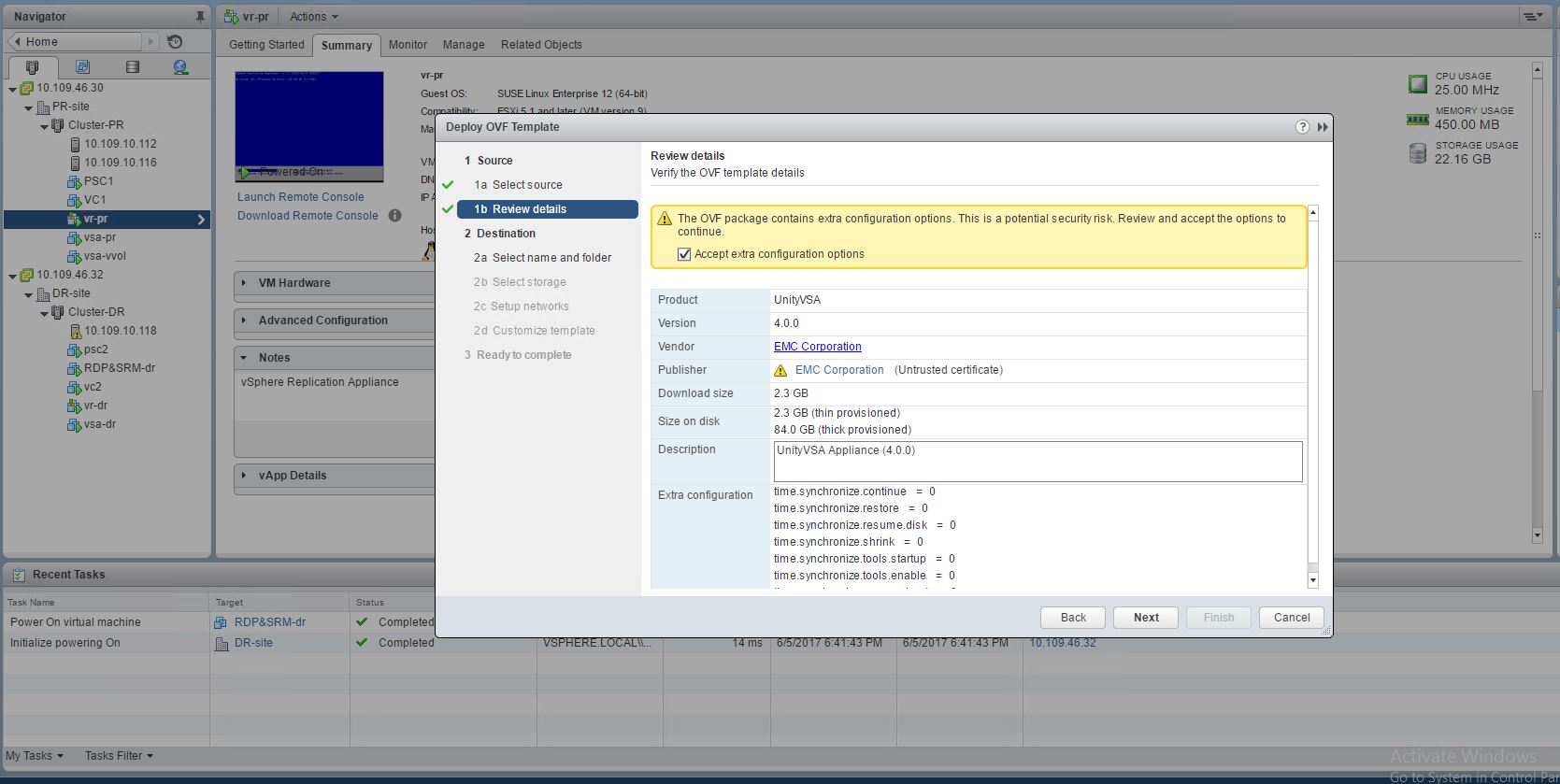Open help in Deploy OVF Template dialog
The height and width of the screenshot is (784, 1560).
pos(1302,127)
